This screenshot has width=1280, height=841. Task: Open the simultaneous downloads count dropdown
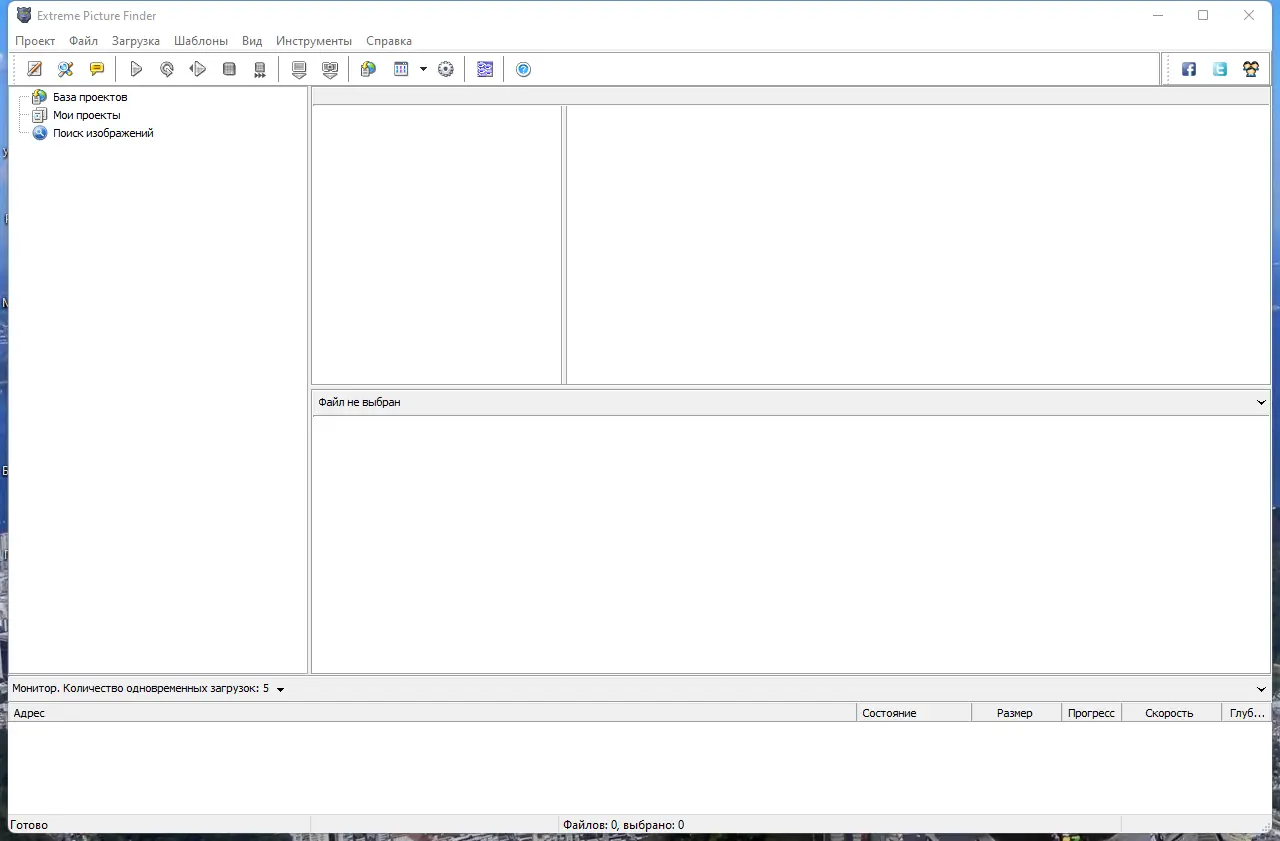tap(280, 689)
